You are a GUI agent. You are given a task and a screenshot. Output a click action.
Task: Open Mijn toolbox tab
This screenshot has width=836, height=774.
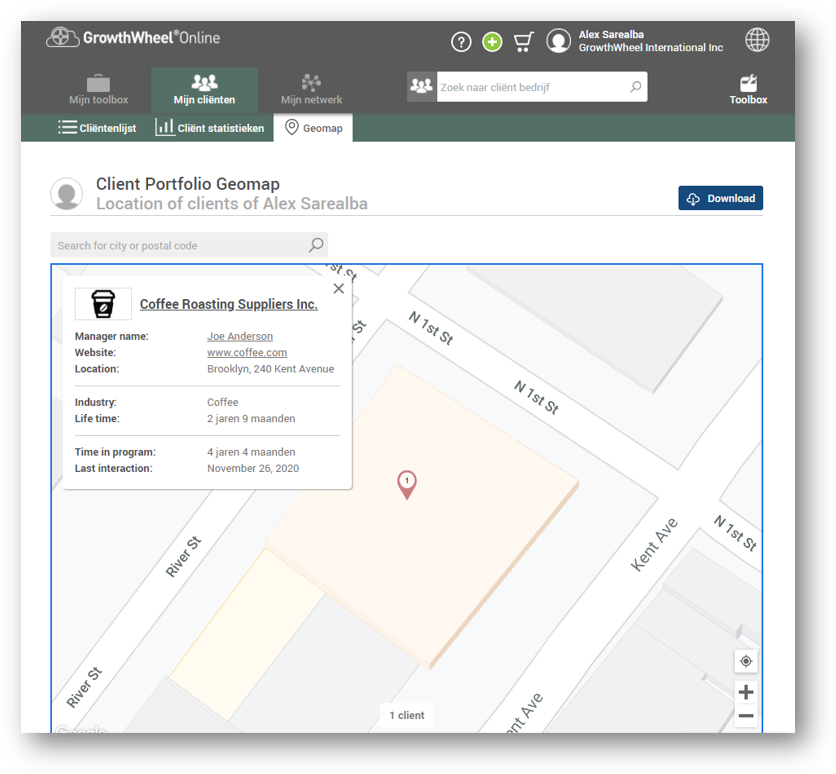click(x=99, y=90)
